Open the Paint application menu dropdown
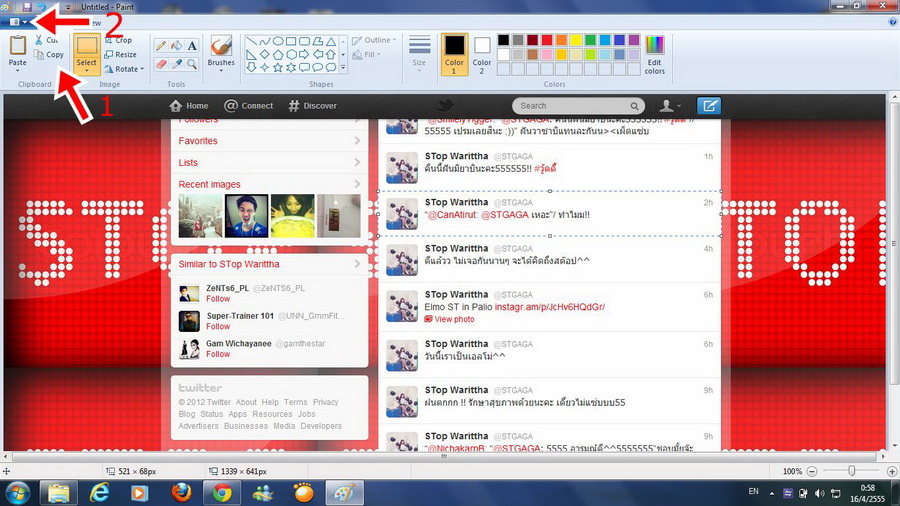Screen dimensions: 900x506 pos(18,22)
